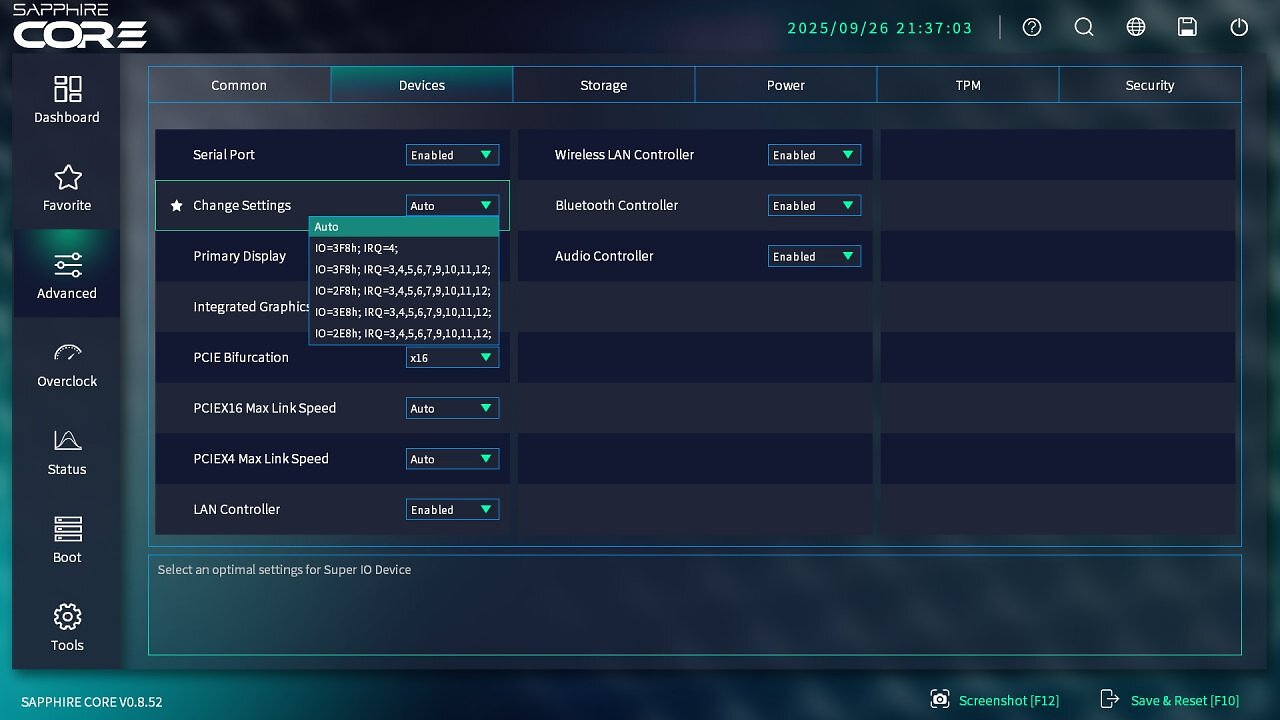Switch to the Devices tab
Viewport: 1280px width, 720px height.
click(422, 85)
